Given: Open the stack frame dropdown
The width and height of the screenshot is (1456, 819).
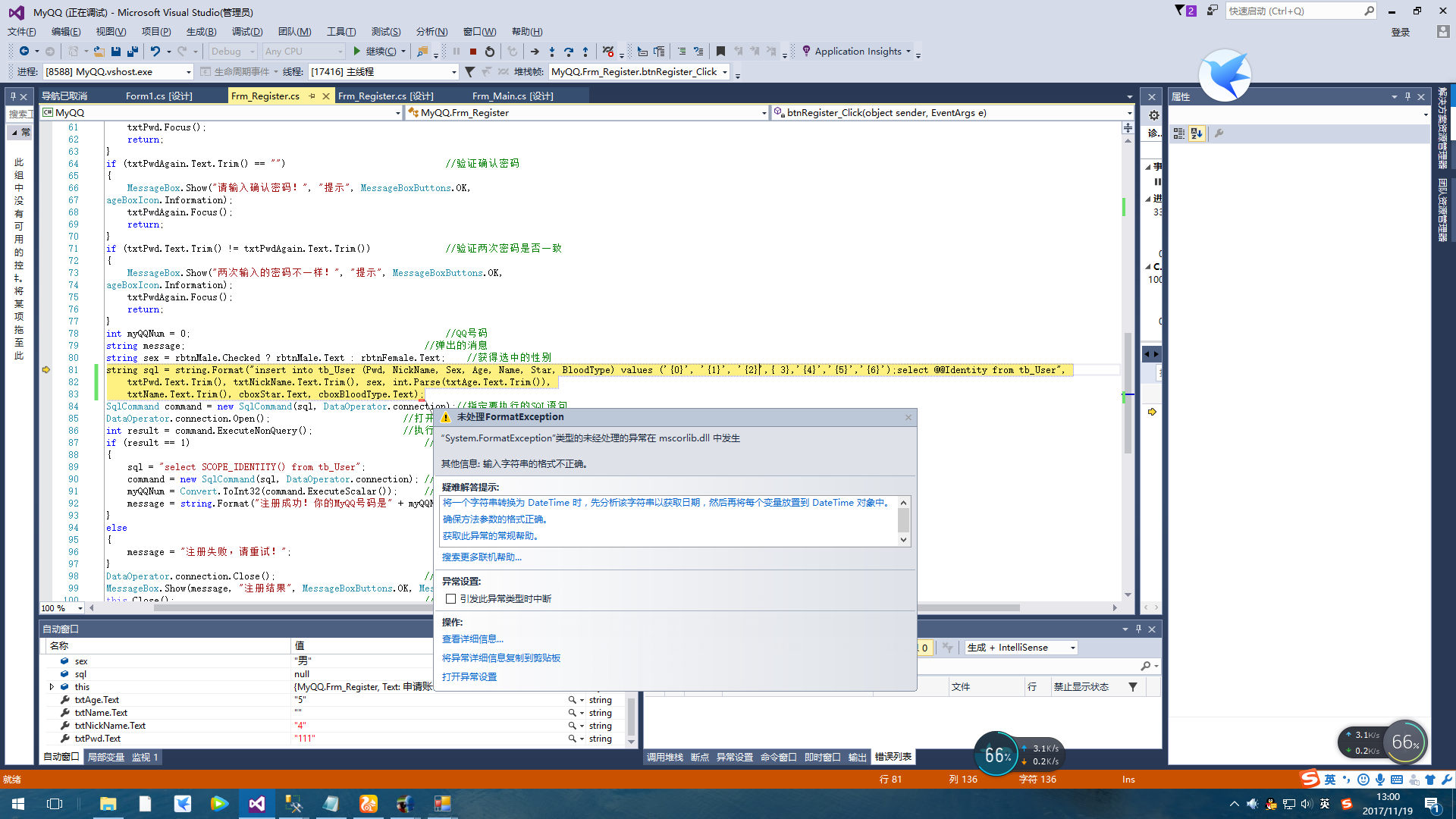Looking at the screenshot, I should 639,71.
